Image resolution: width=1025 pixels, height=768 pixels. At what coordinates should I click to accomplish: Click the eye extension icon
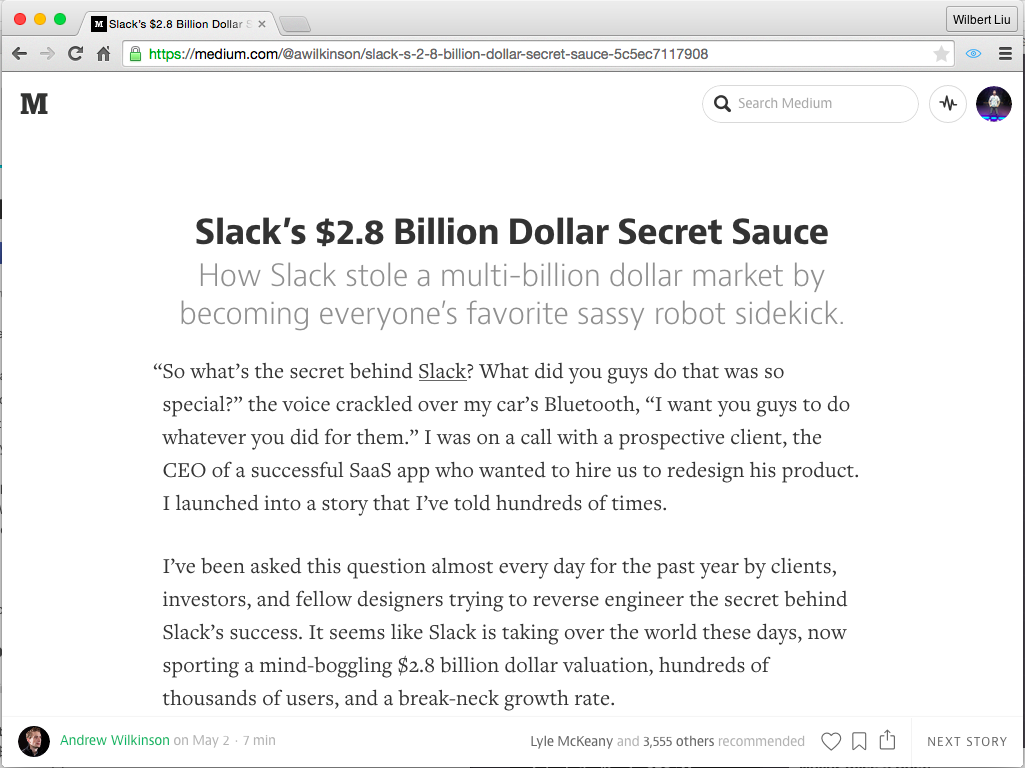pyautogui.click(x=973, y=54)
